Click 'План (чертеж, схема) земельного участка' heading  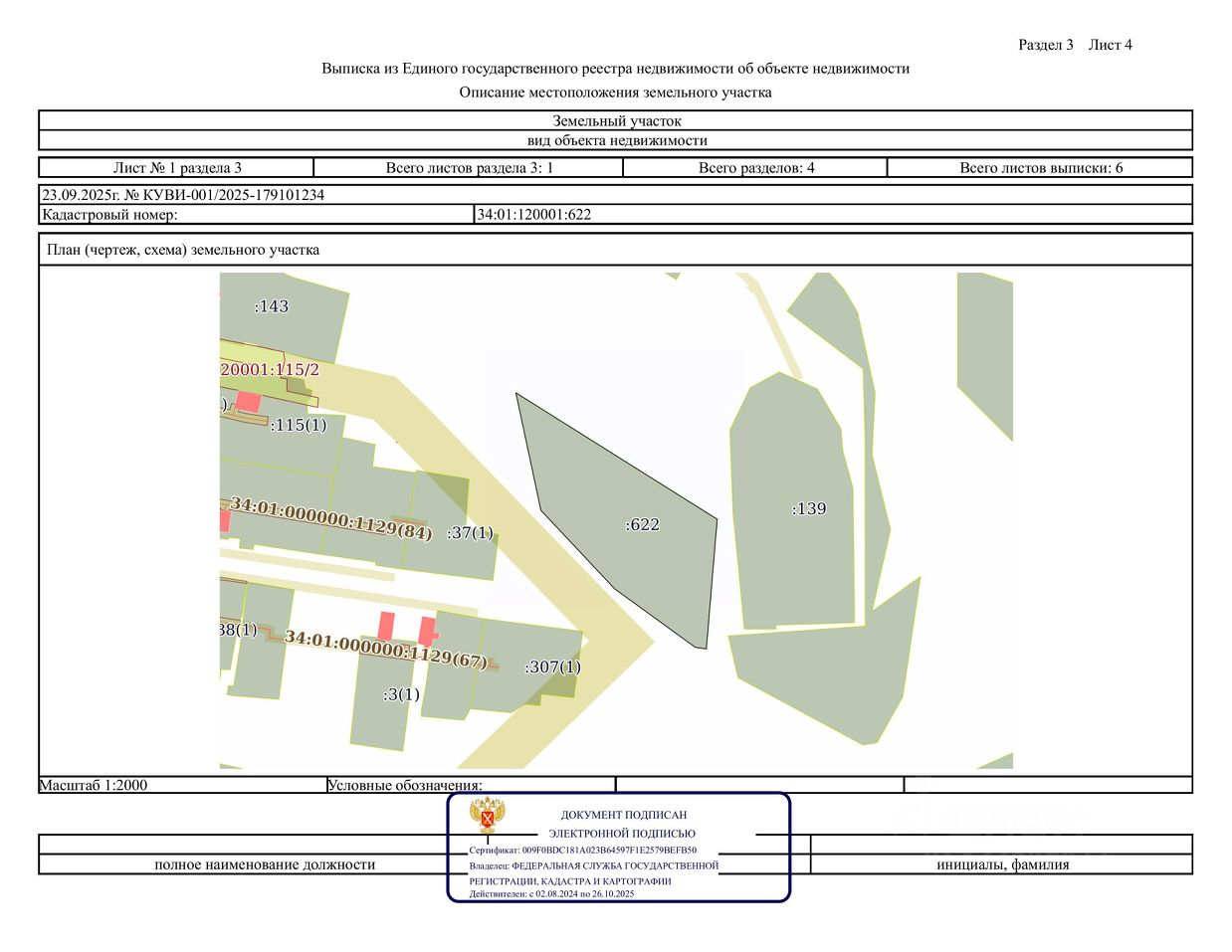(183, 250)
